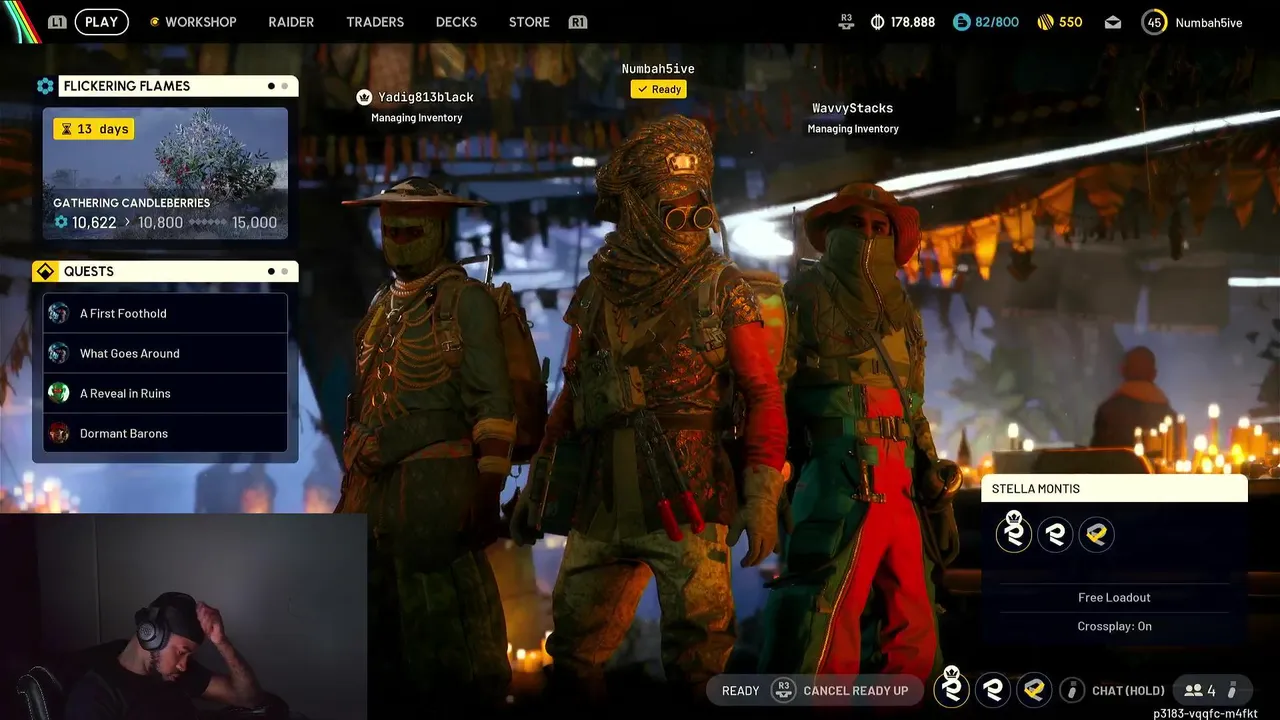This screenshot has width=1280, height=720.
Task: Click the 10,622 merit value
Action: click(94, 223)
